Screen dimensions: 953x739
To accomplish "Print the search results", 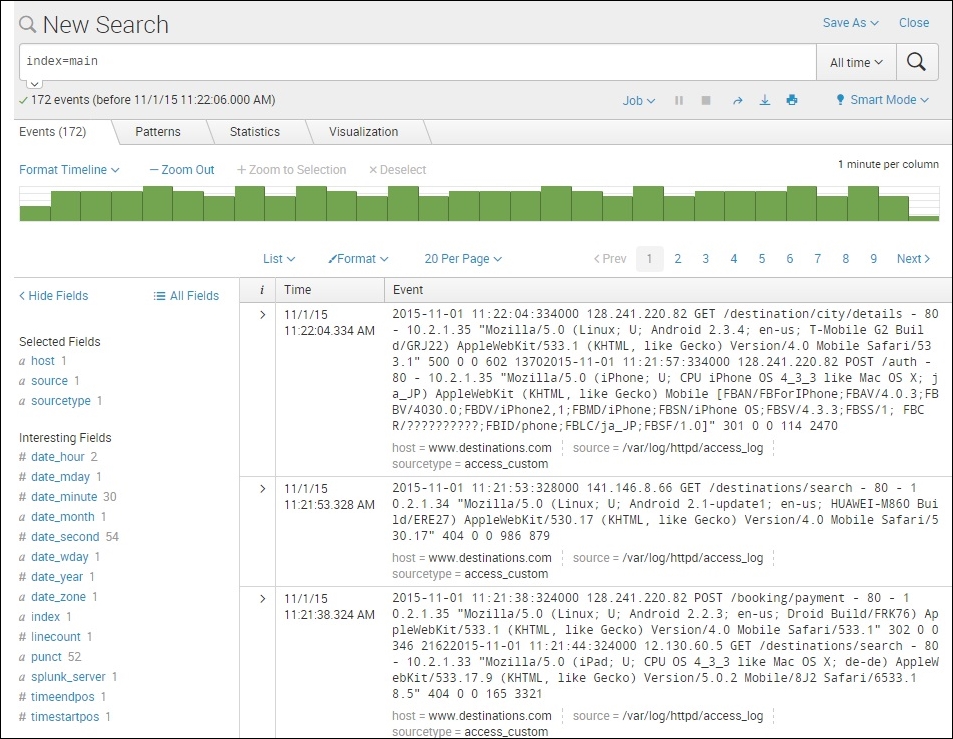I will 792,100.
